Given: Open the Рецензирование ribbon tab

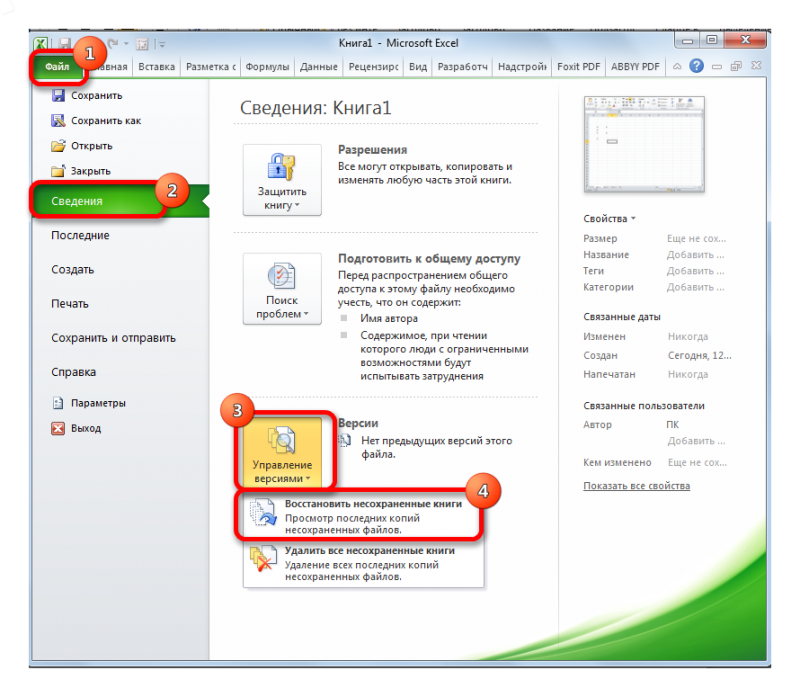Looking at the screenshot, I should click(x=373, y=67).
